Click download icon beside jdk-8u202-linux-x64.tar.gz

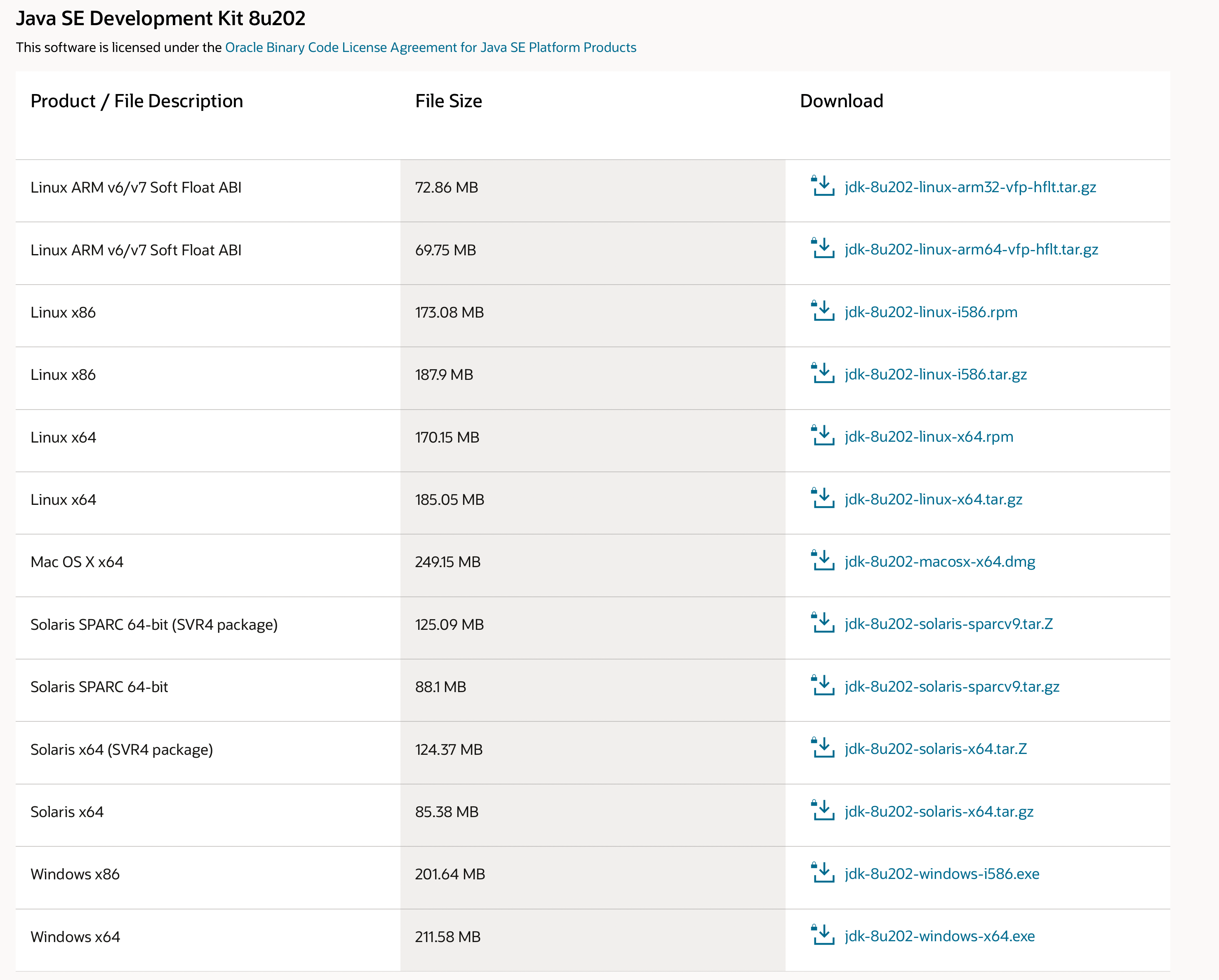[x=823, y=498]
